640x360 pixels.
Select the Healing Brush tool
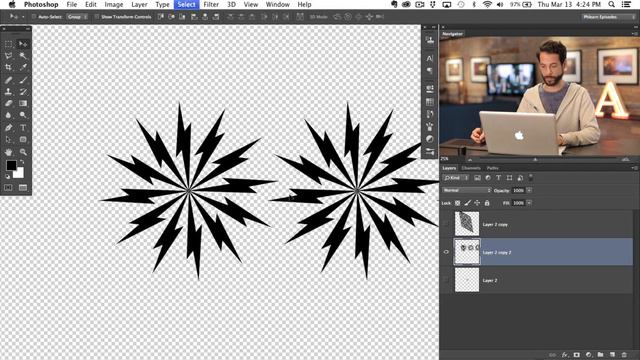point(9,80)
